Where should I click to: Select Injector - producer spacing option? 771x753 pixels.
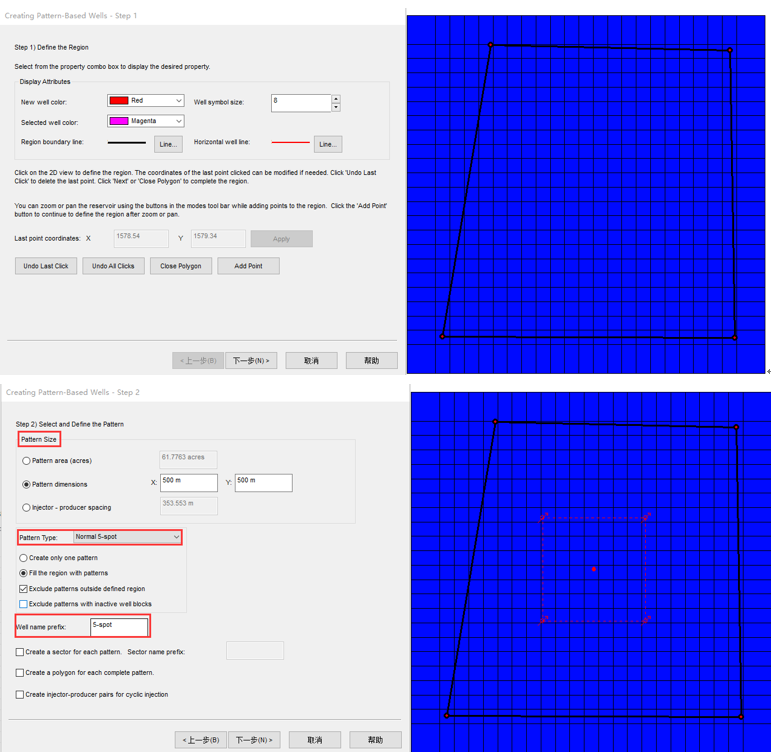[x=26, y=508]
